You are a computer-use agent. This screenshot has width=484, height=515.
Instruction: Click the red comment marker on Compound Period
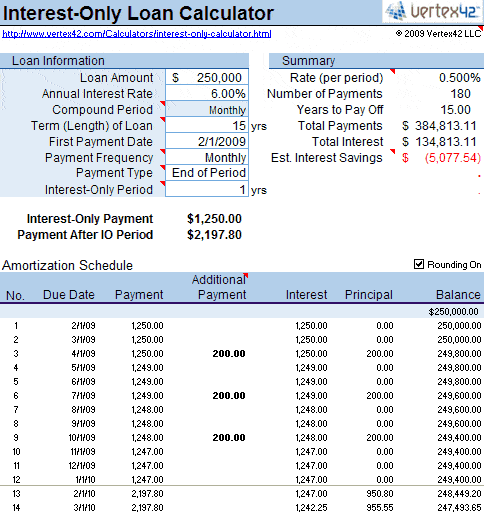tap(163, 104)
